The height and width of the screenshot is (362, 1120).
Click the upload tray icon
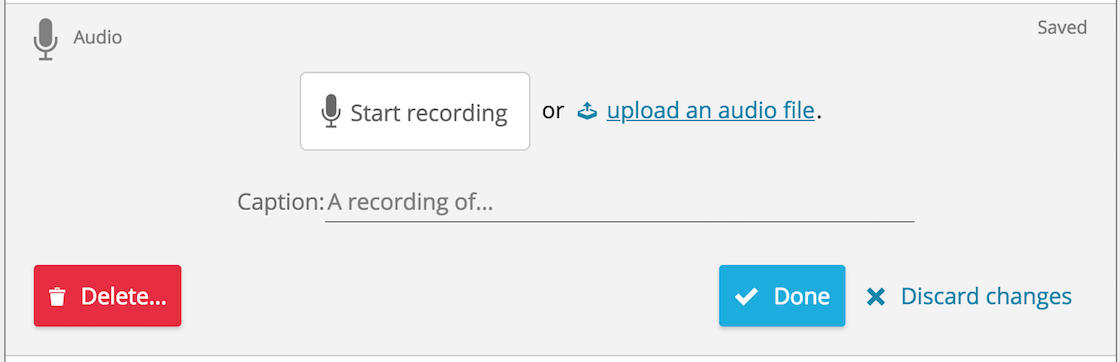pyautogui.click(x=587, y=111)
